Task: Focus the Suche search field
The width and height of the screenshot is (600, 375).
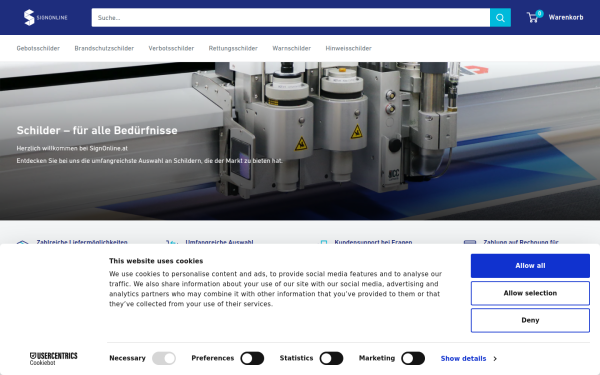Action: point(290,18)
